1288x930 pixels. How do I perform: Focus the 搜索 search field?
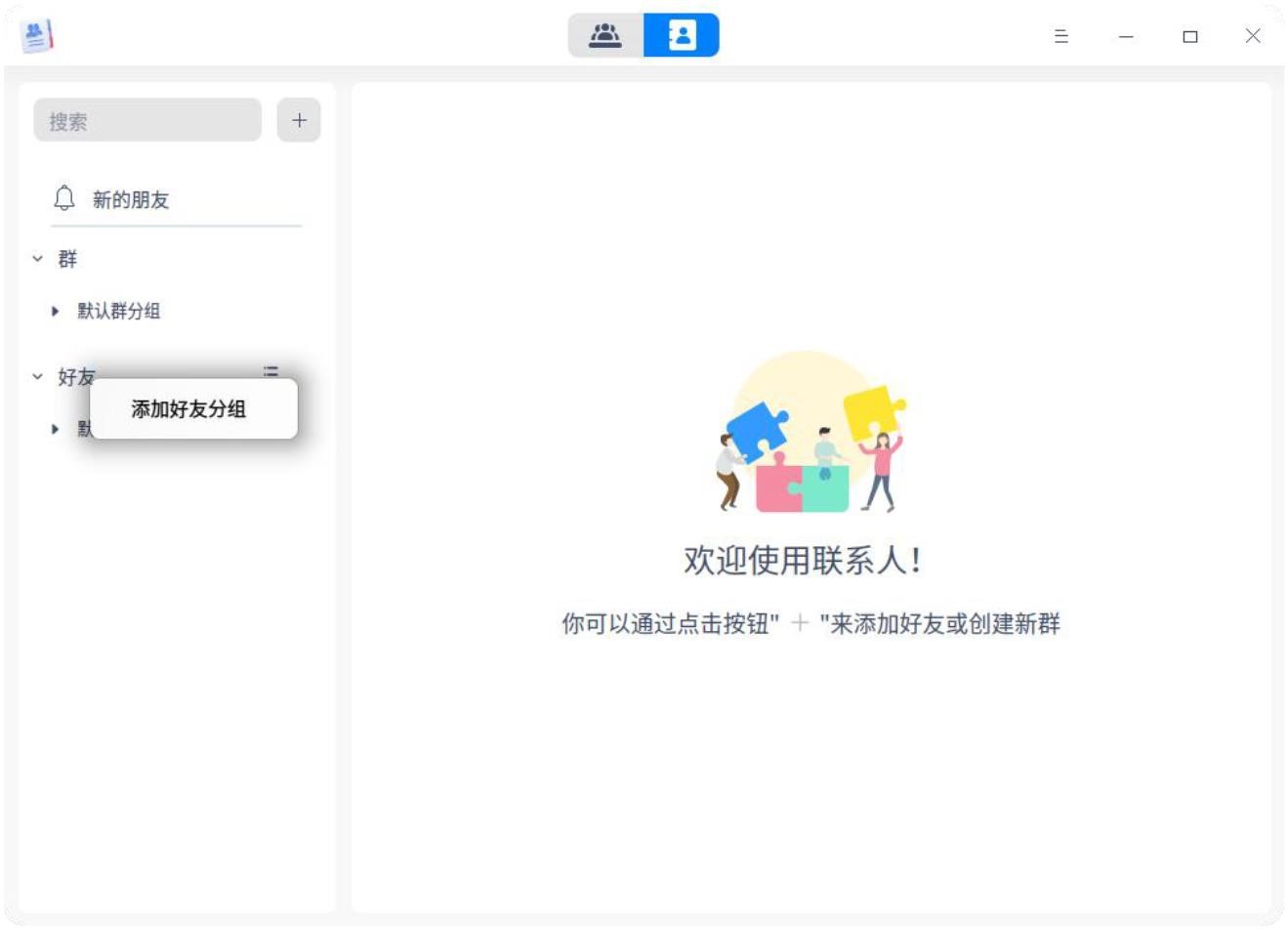click(147, 120)
